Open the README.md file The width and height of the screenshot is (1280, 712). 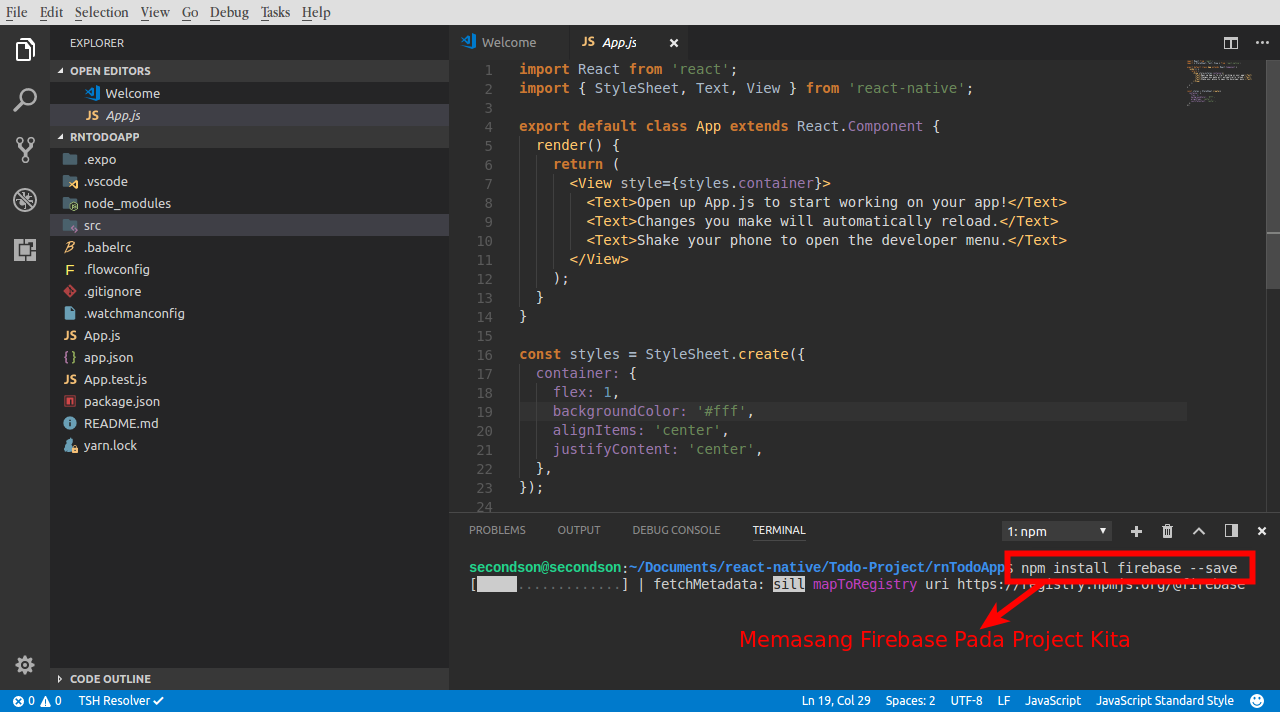pos(250,423)
